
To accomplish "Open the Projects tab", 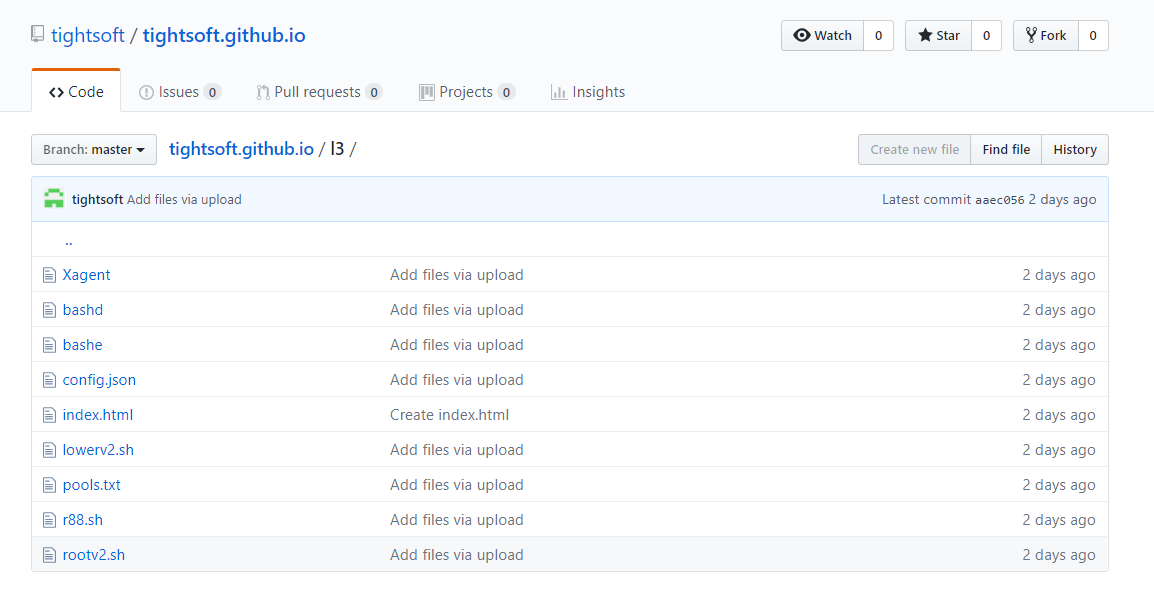I will pyautogui.click(x=466, y=92).
